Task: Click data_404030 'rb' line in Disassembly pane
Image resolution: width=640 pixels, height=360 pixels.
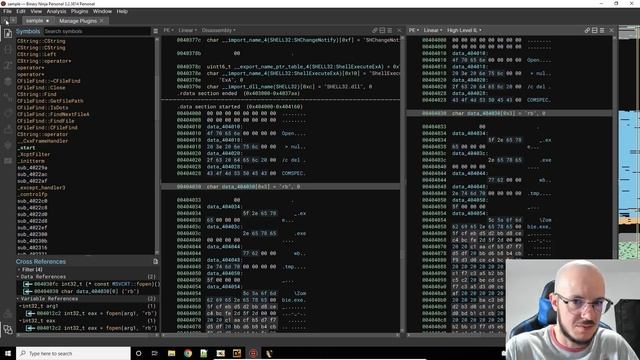Action: pos(281,187)
